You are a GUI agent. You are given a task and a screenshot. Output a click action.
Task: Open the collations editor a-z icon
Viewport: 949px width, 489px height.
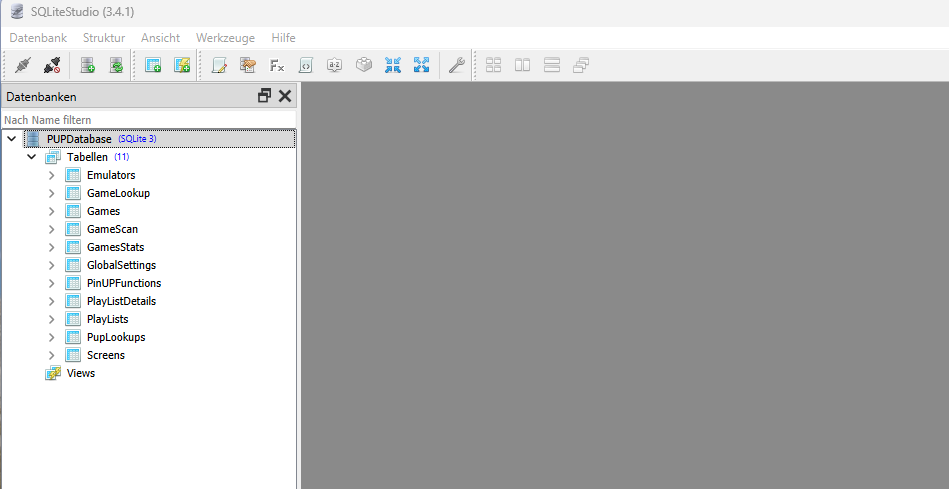(x=335, y=65)
